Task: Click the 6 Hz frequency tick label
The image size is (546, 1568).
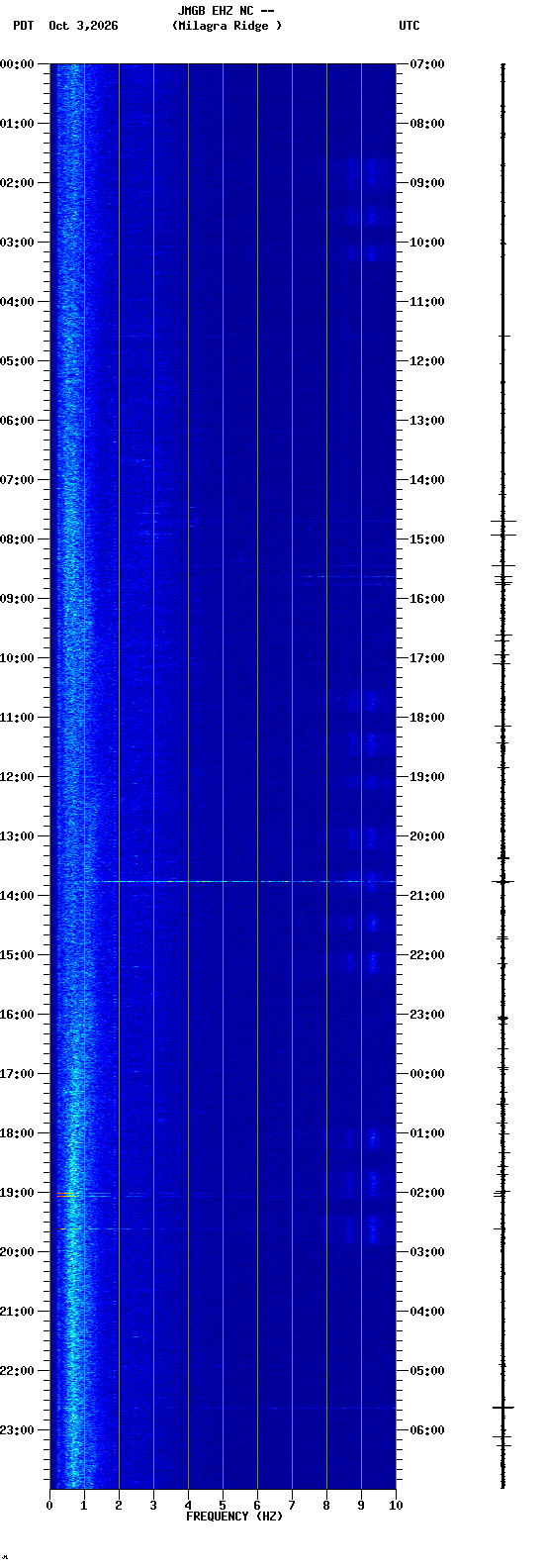Action: (257, 1506)
